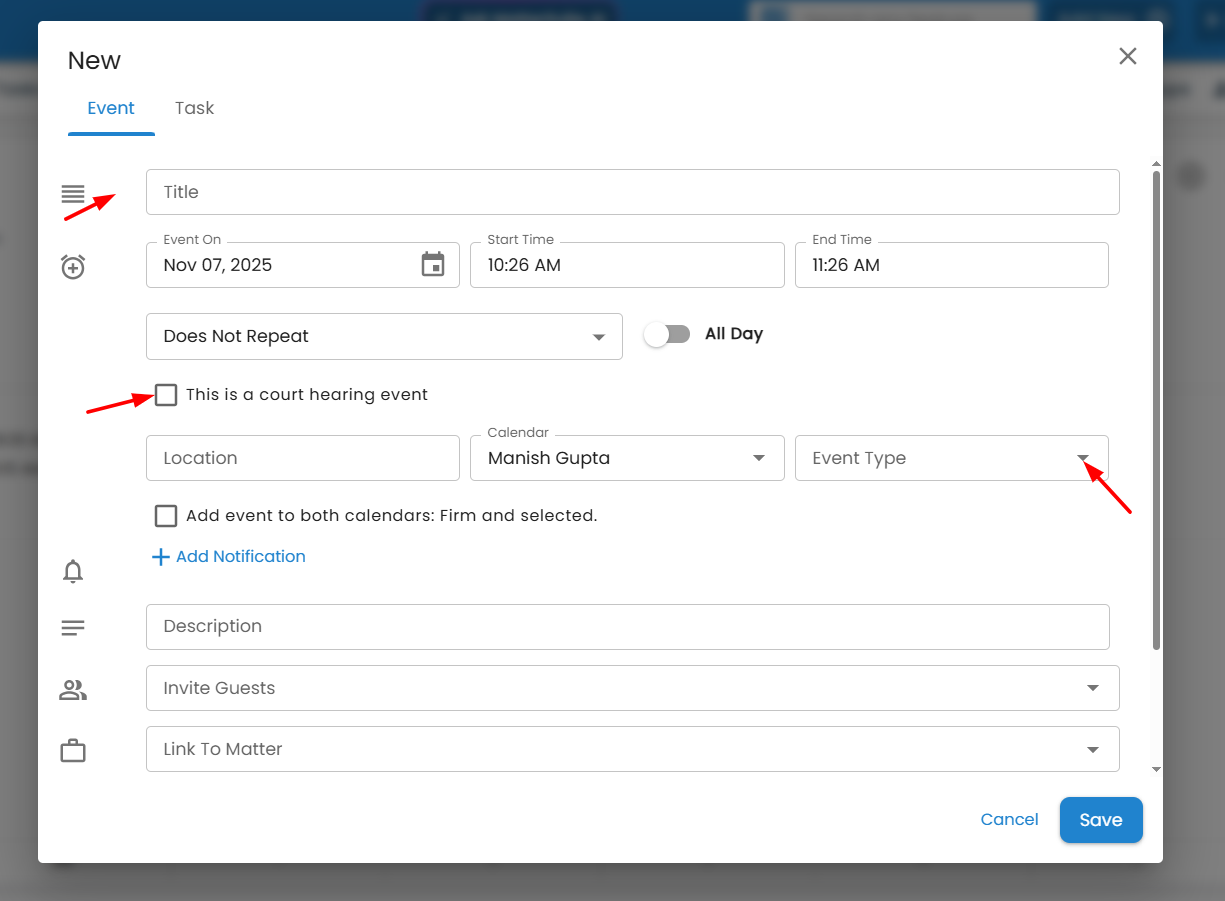
Task: Select the Event tab
Action: (111, 108)
